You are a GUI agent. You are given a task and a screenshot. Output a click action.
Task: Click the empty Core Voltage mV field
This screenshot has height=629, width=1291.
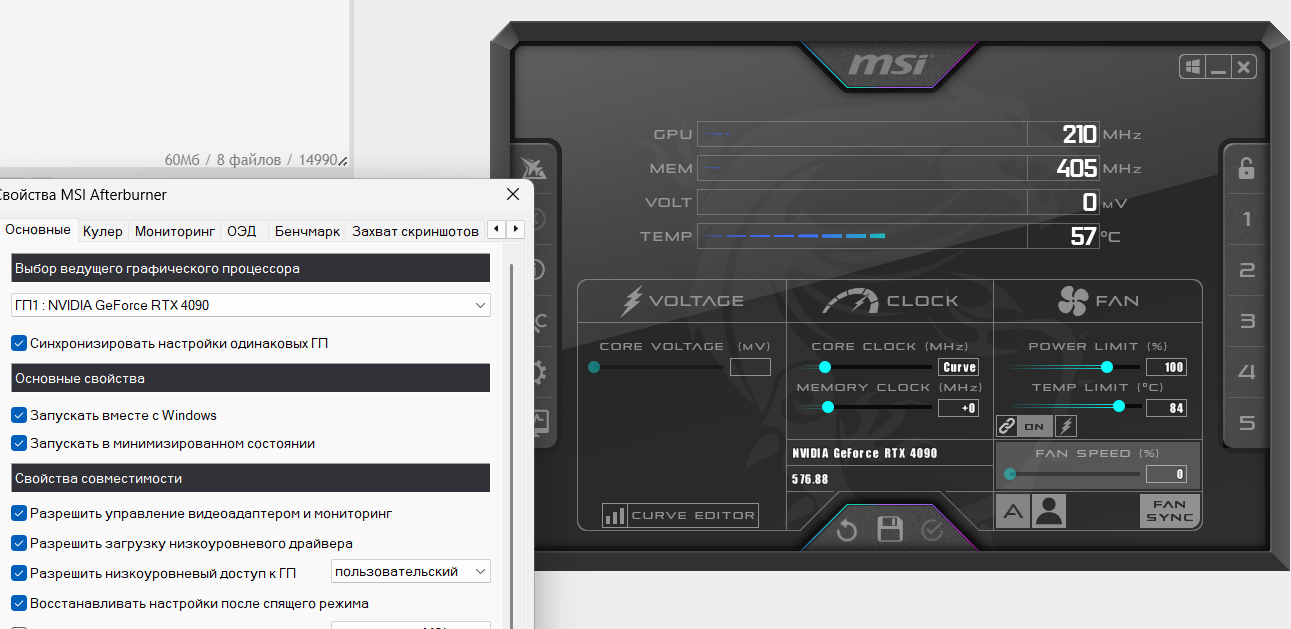750,367
